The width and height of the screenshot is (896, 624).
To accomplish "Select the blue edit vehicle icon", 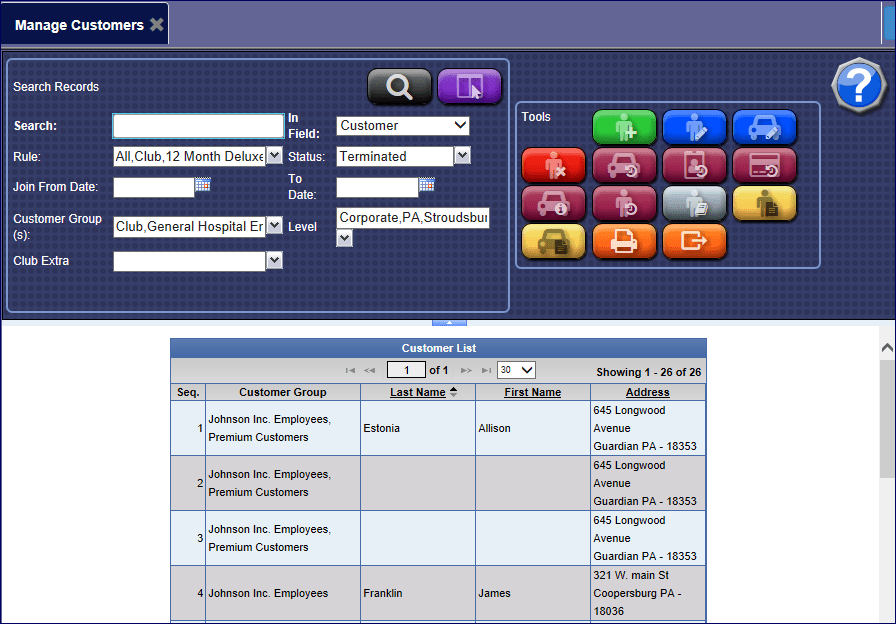I will coord(764,128).
